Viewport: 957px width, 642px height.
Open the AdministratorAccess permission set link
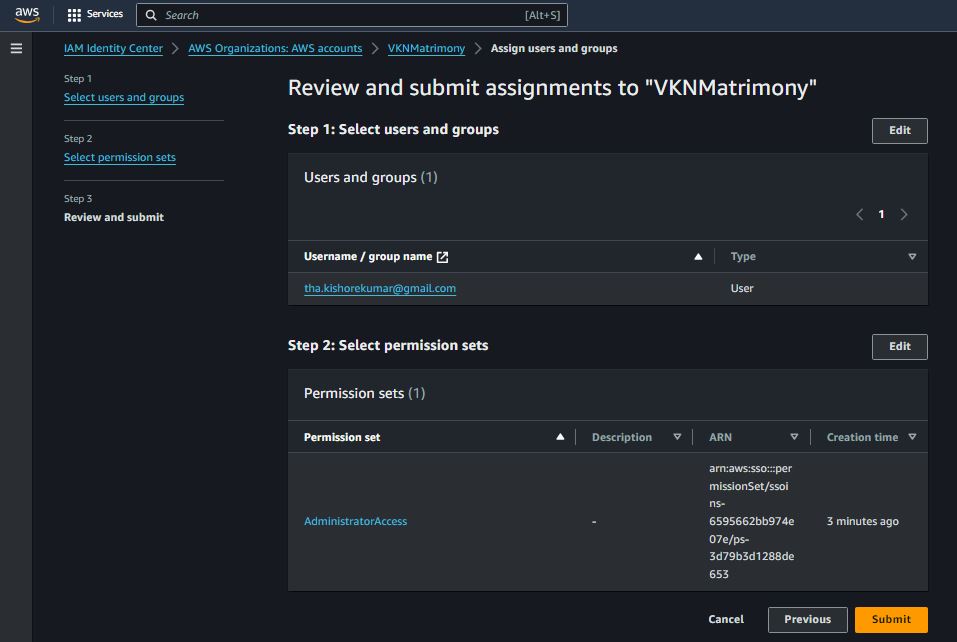tap(355, 521)
